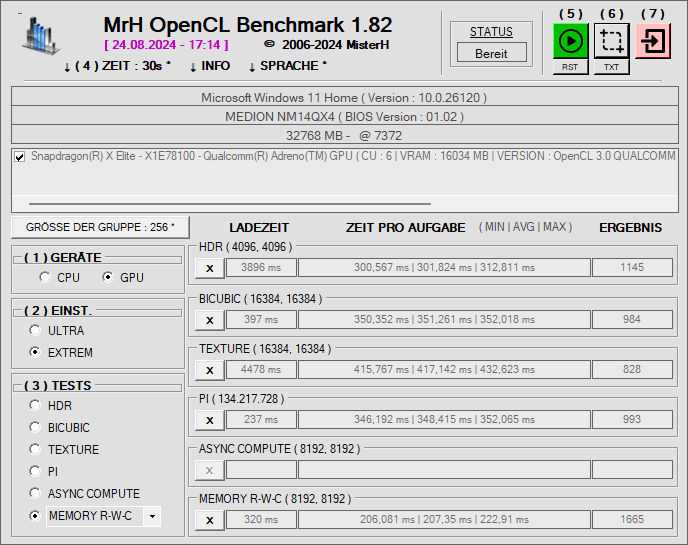This screenshot has width=688, height=545.
Task: Click the PI load time 237 ms
Action: point(261,420)
